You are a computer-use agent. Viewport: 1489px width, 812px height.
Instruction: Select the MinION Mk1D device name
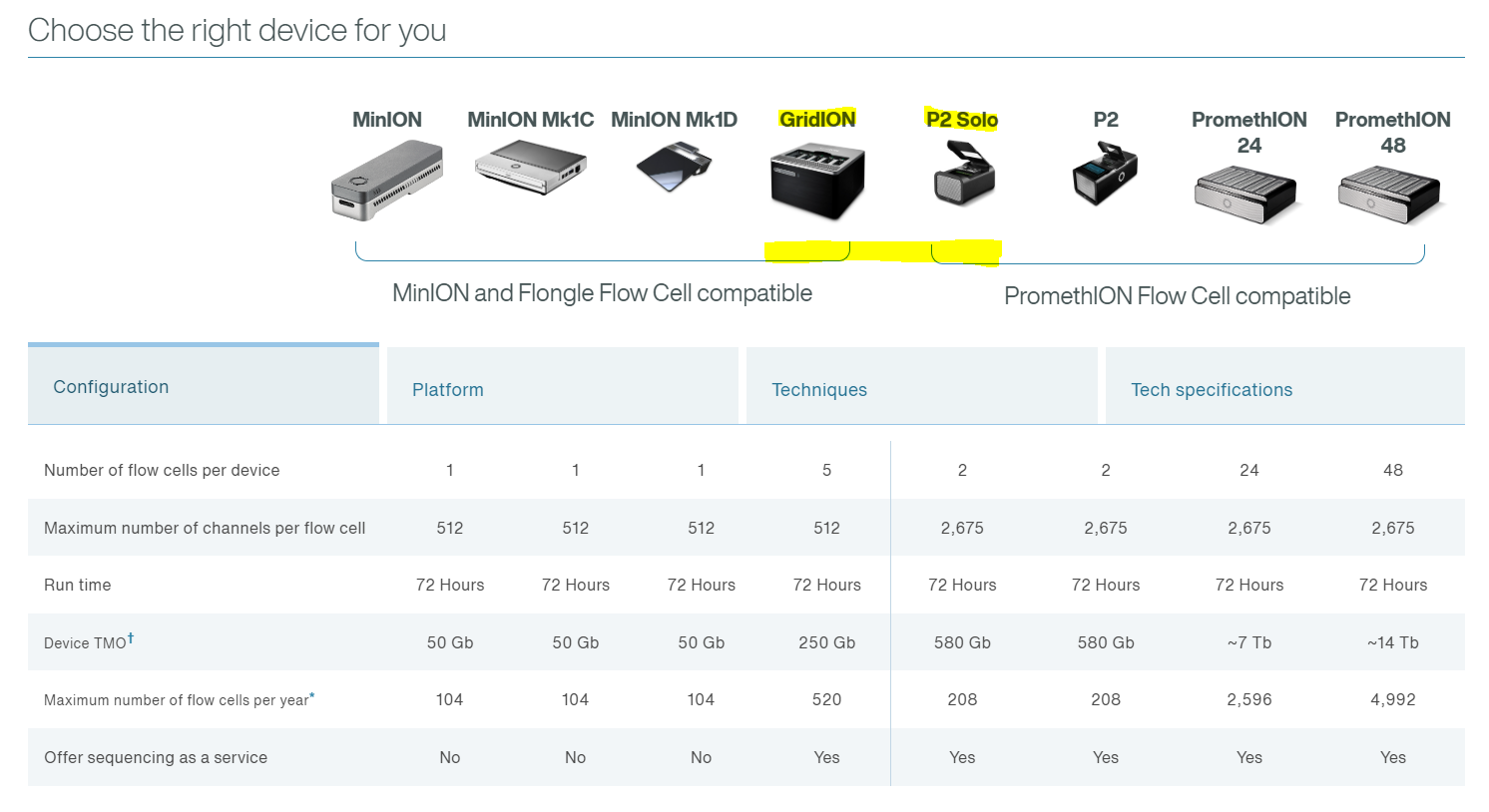coord(675,120)
